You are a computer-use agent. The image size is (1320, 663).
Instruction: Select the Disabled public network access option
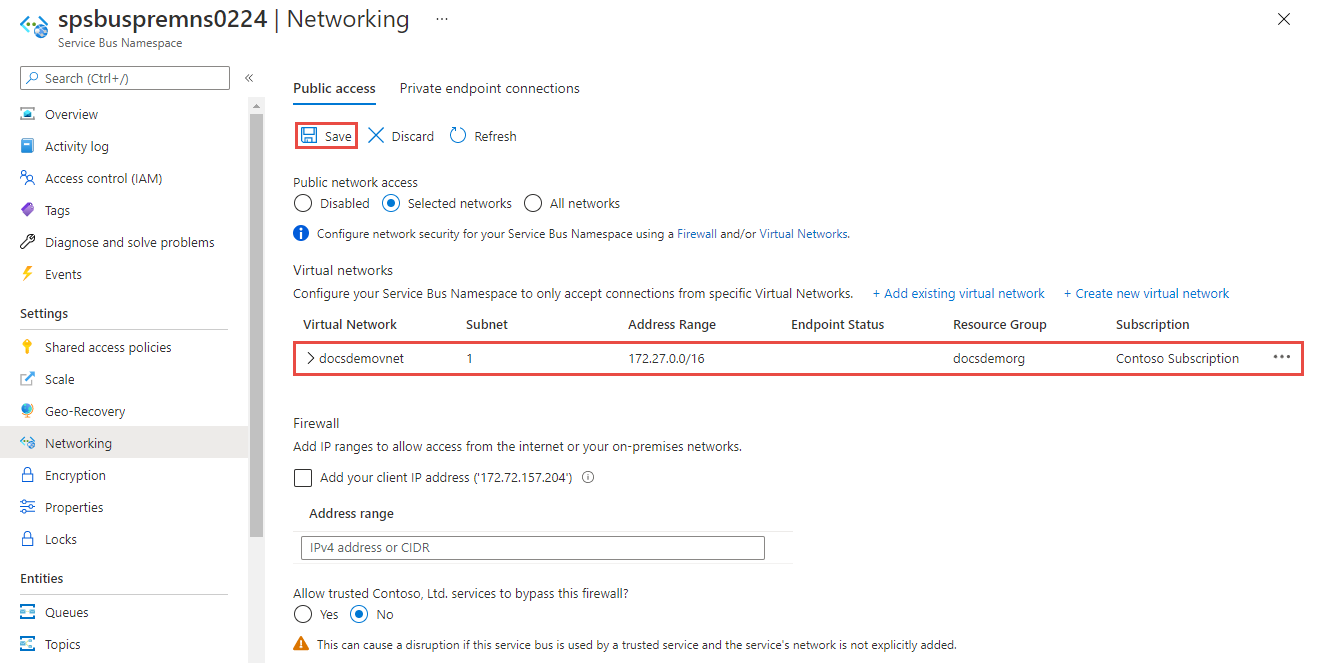click(x=303, y=203)
